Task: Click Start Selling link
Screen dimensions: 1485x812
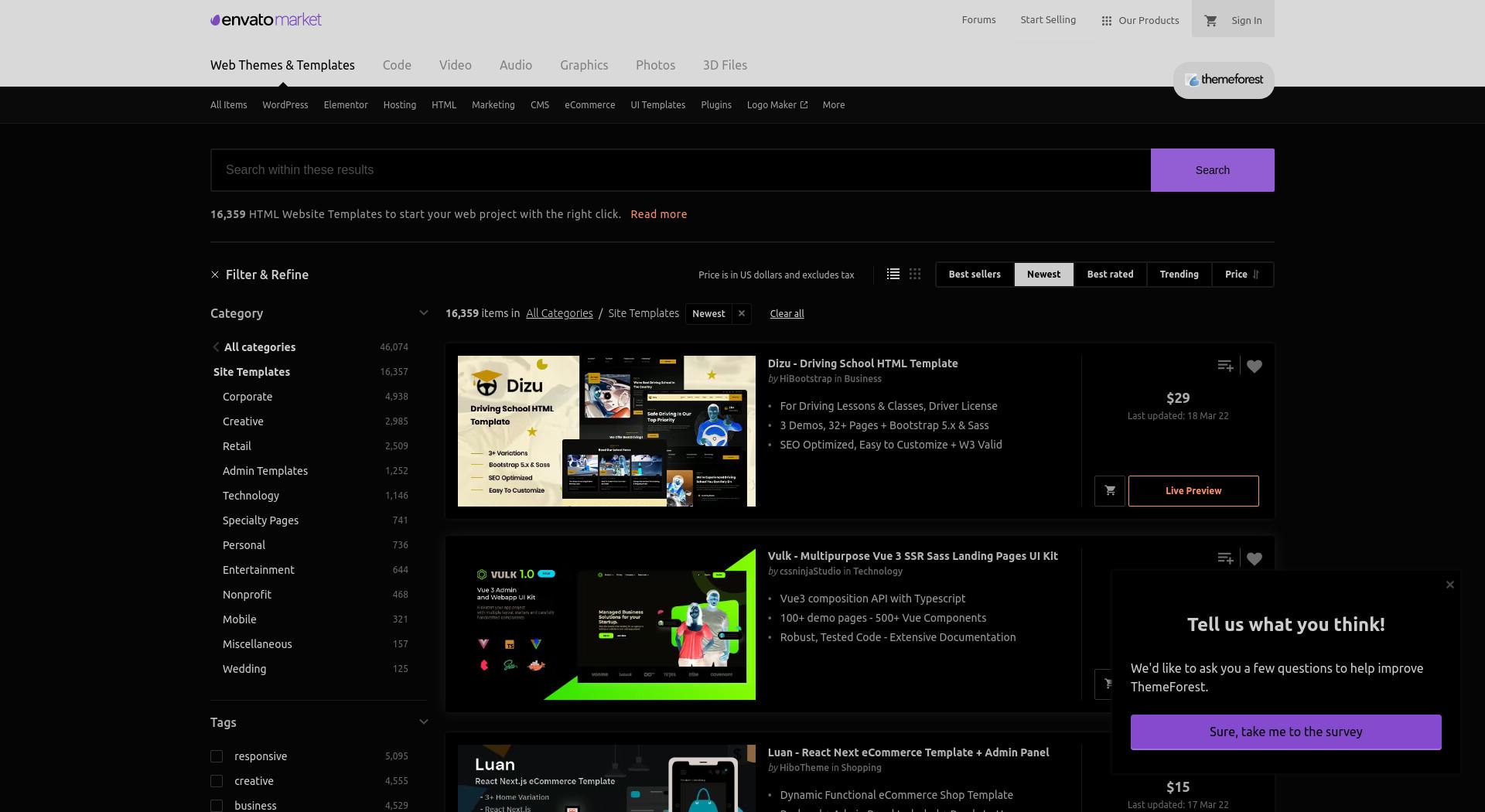Action: click(1048, 20)
